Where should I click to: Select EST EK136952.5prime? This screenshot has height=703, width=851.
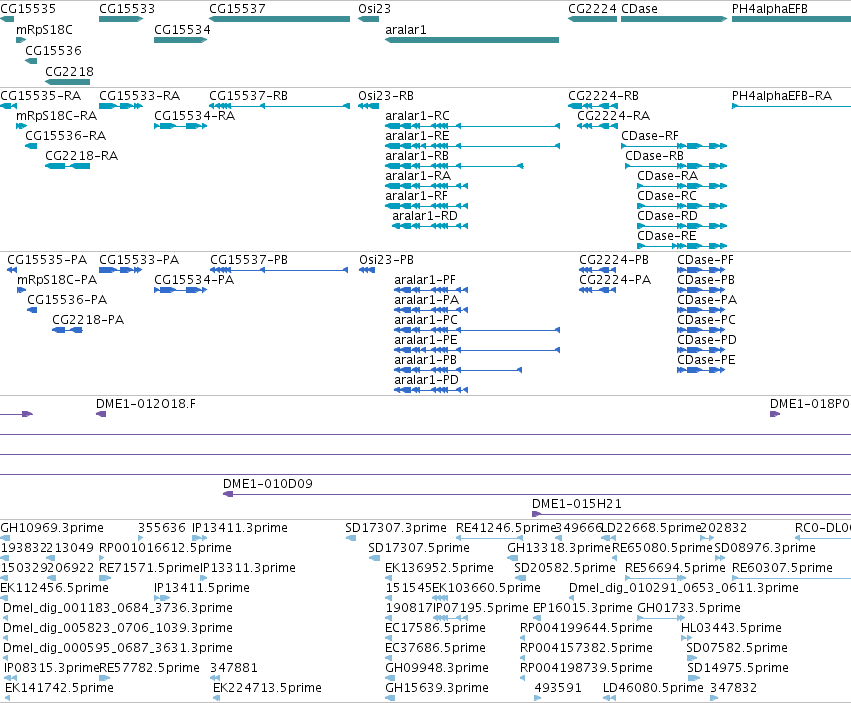pyautogui.click(x=390, y=578)
